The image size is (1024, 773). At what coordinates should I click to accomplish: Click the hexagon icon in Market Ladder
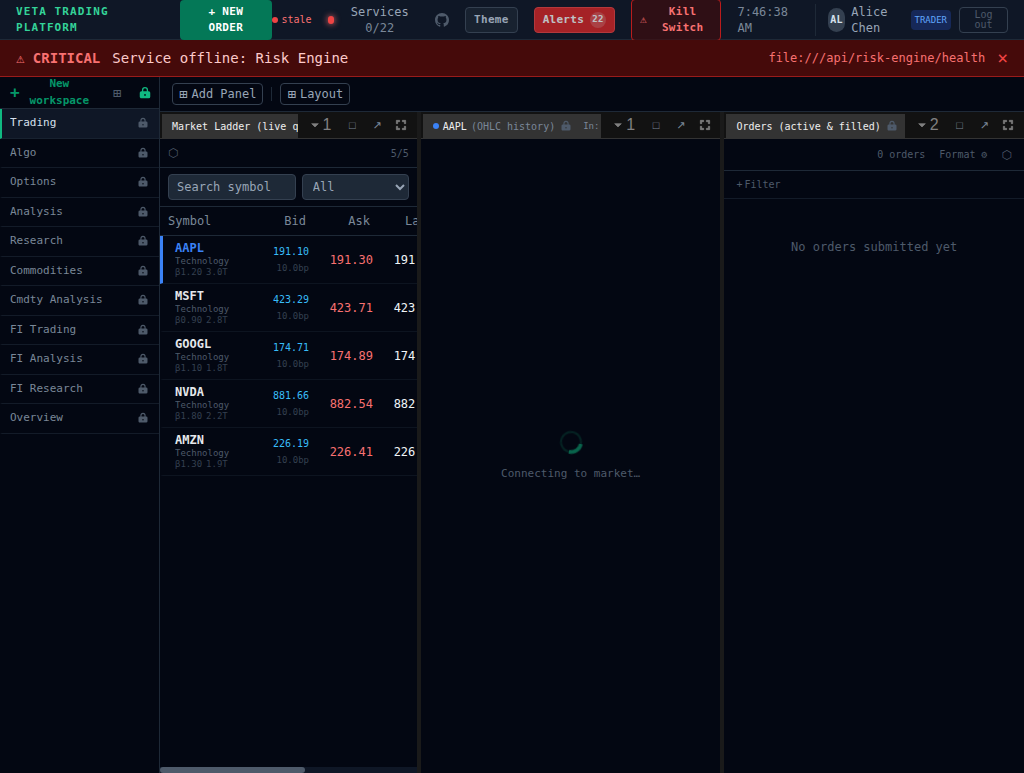click(173, 153)
